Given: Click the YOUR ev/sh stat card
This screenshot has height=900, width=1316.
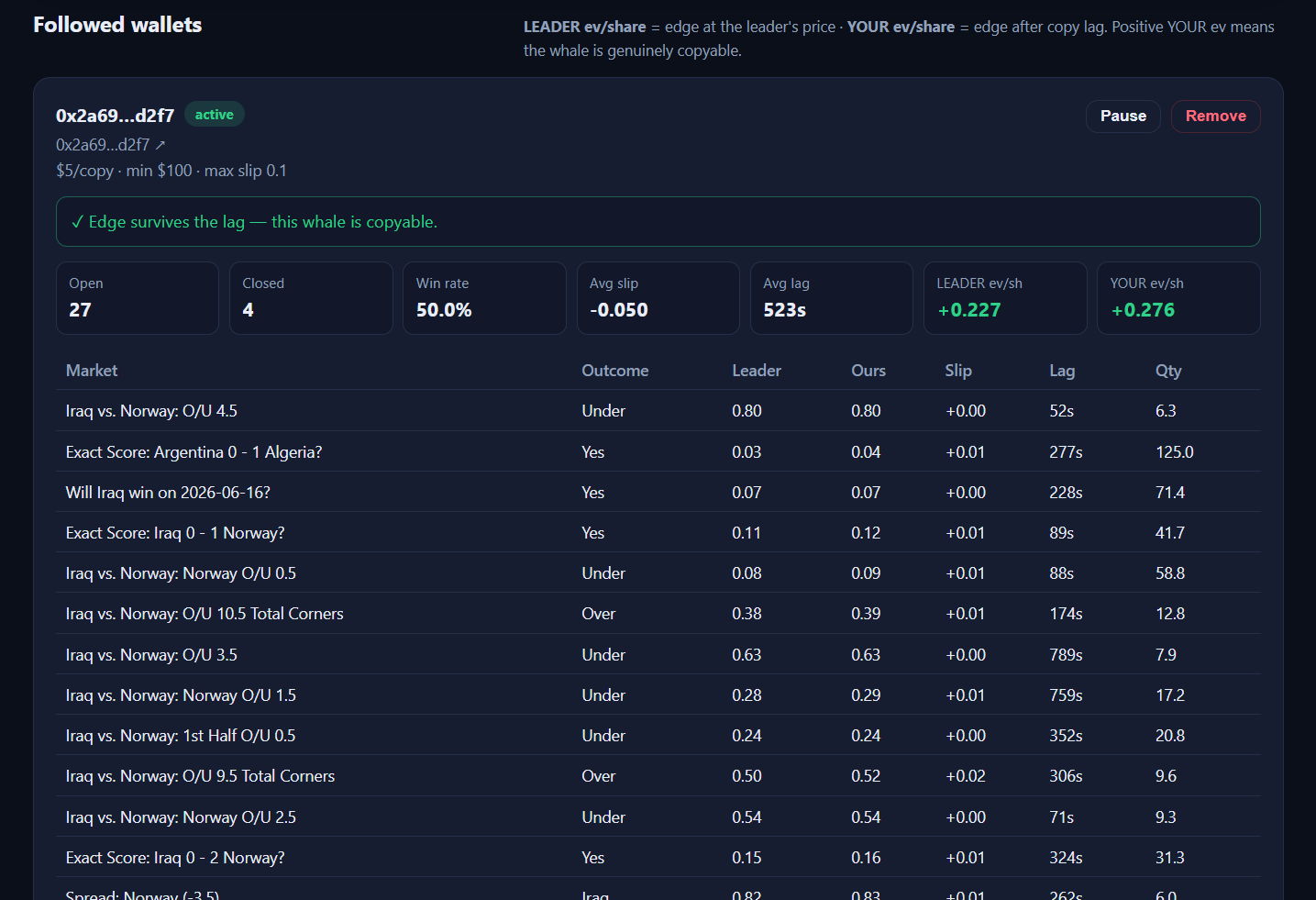Looking at the screenshot, I should (x=1178, y=298).
